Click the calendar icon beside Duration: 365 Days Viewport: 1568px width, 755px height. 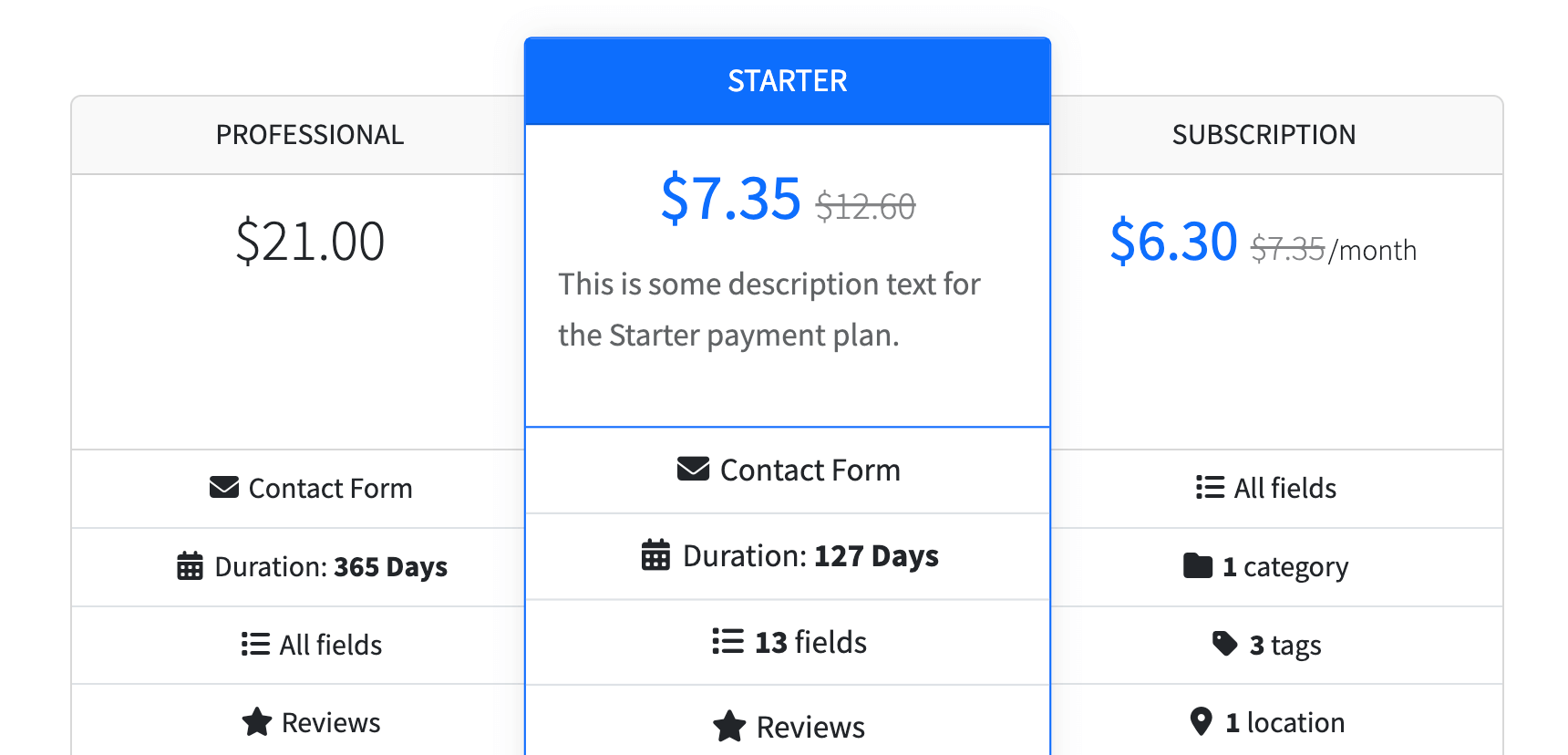pos(190,566)
